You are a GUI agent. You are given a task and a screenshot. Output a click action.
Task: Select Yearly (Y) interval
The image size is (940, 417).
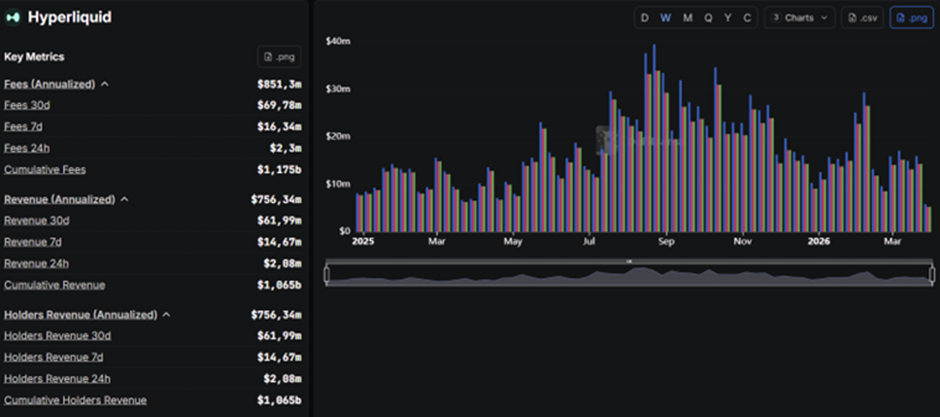coord(728,18)
